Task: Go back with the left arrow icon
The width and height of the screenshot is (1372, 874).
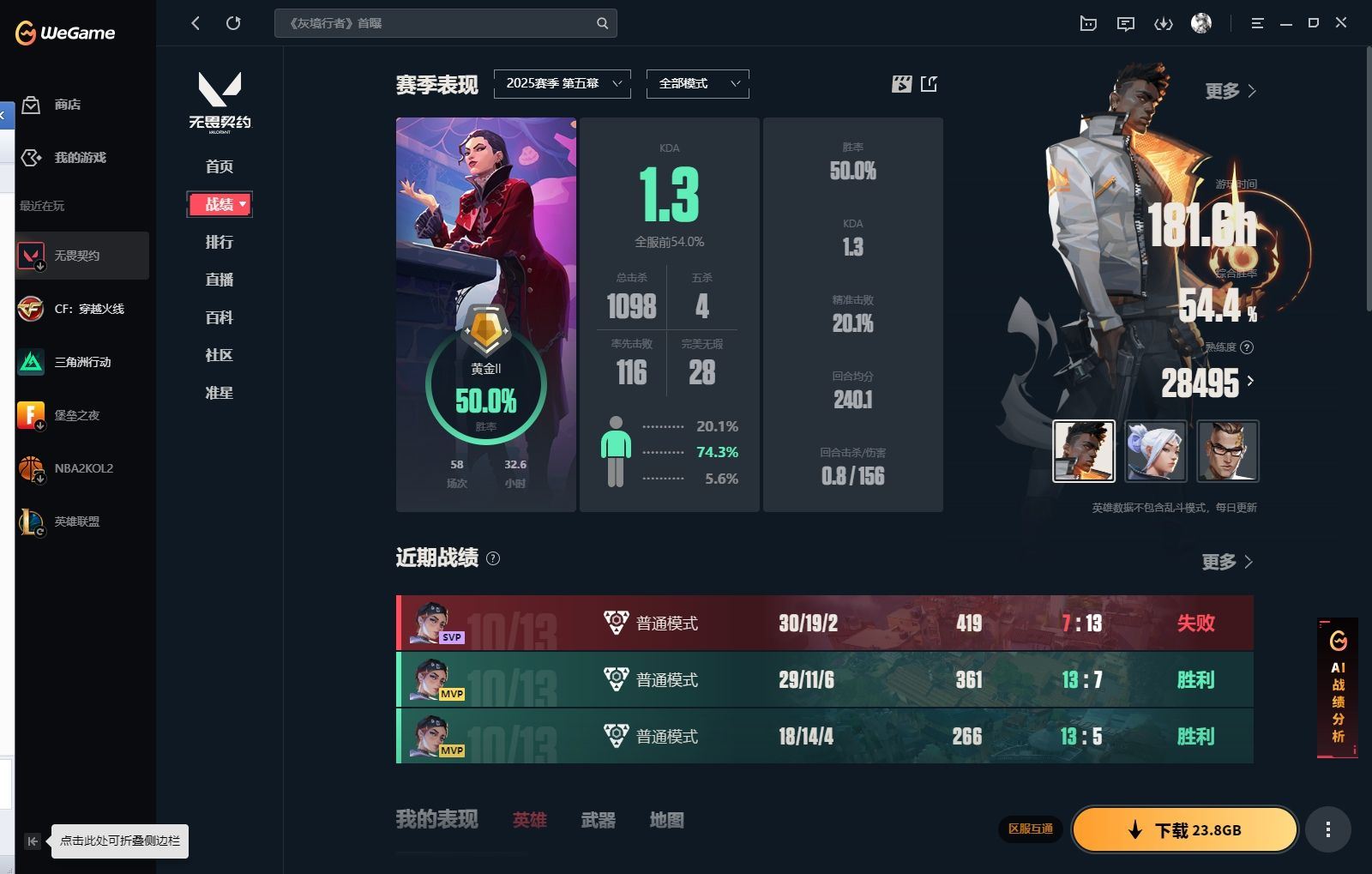Action: tap(196, 23)
